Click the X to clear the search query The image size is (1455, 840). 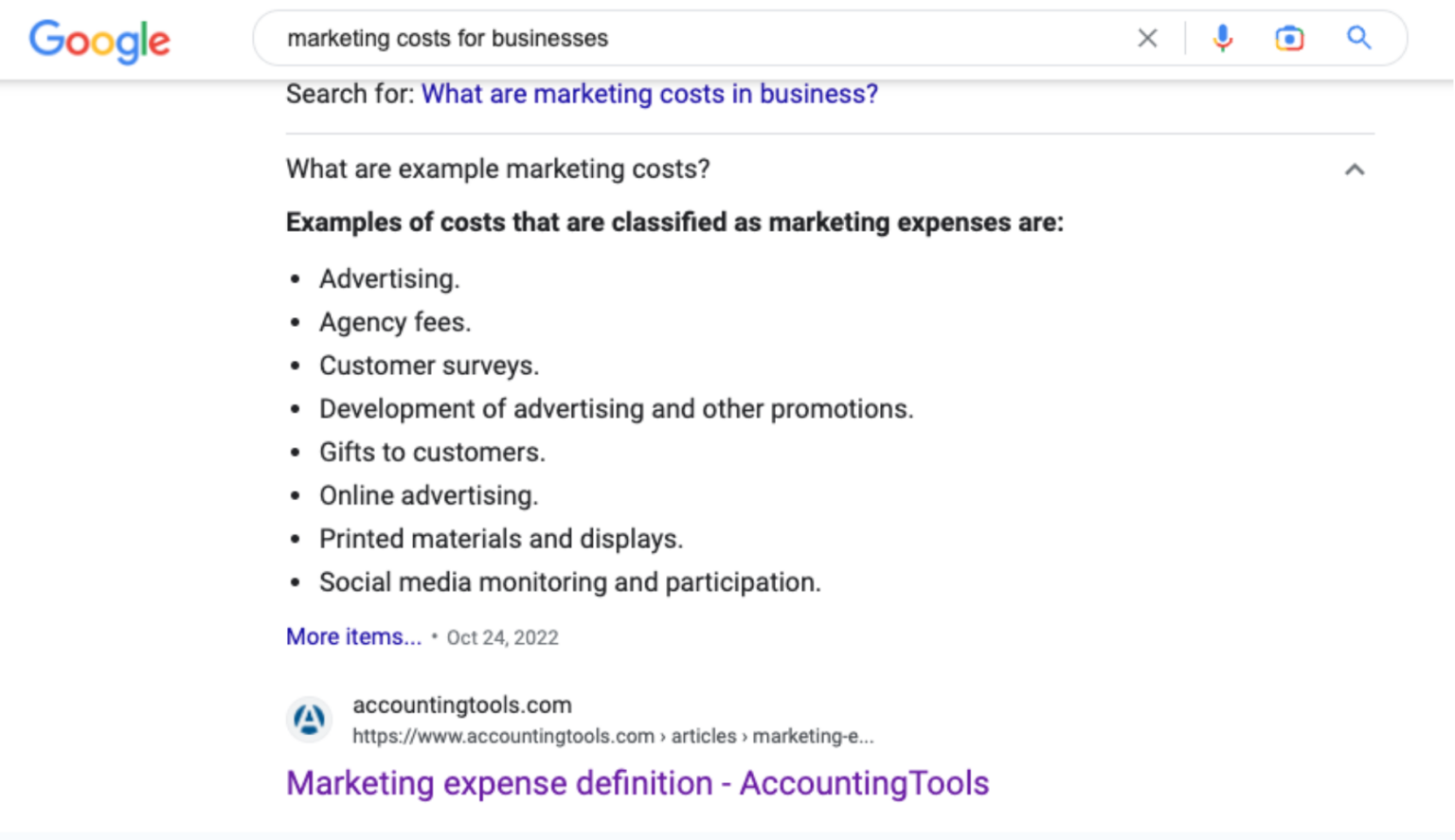(x=1147, y=38)
